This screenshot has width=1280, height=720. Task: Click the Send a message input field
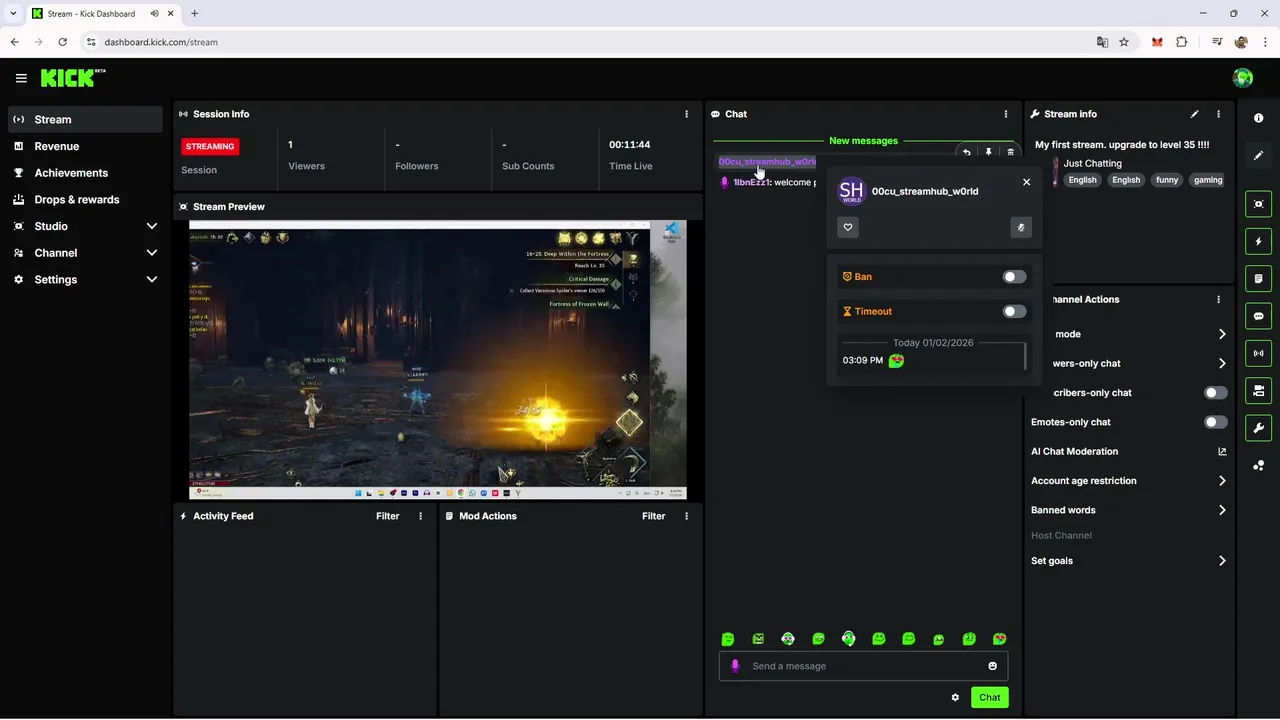tap(863, 666)
